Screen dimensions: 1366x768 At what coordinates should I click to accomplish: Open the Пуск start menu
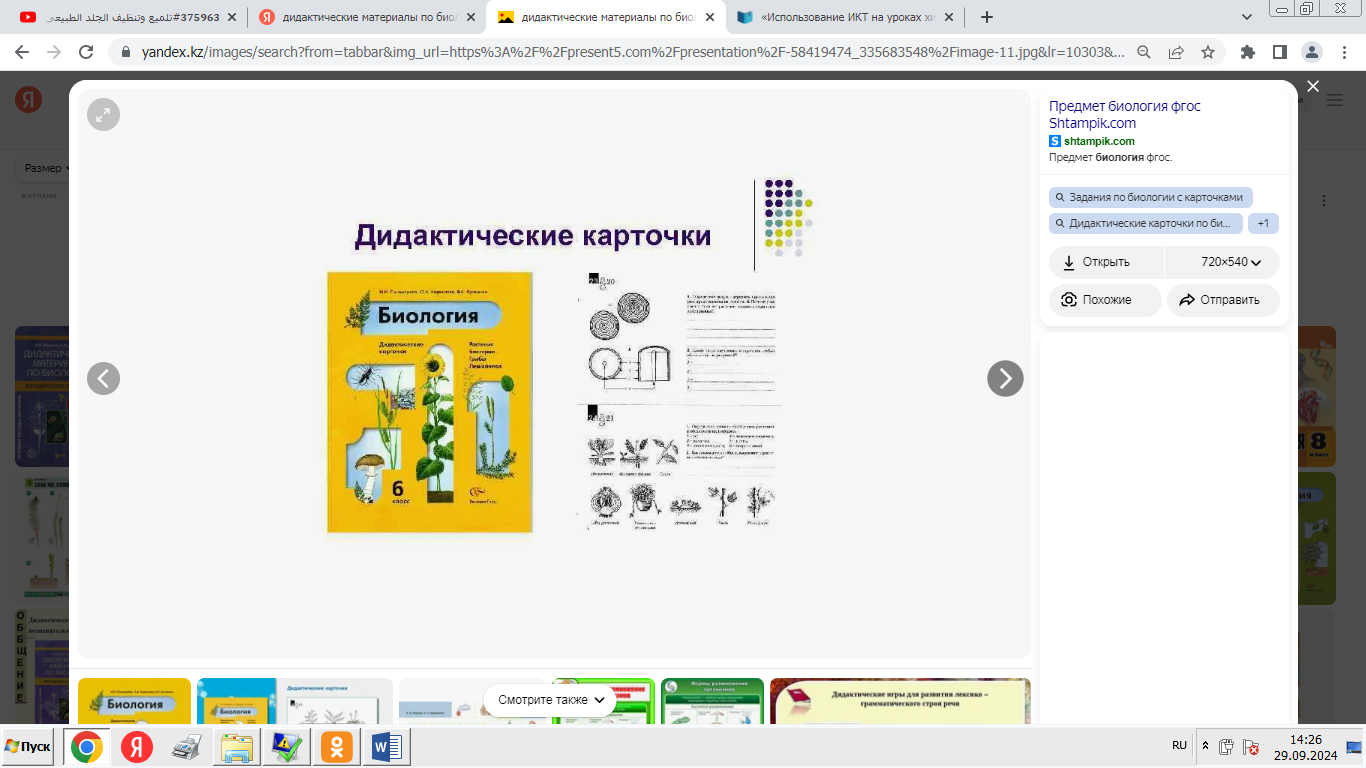pos(28,747)
